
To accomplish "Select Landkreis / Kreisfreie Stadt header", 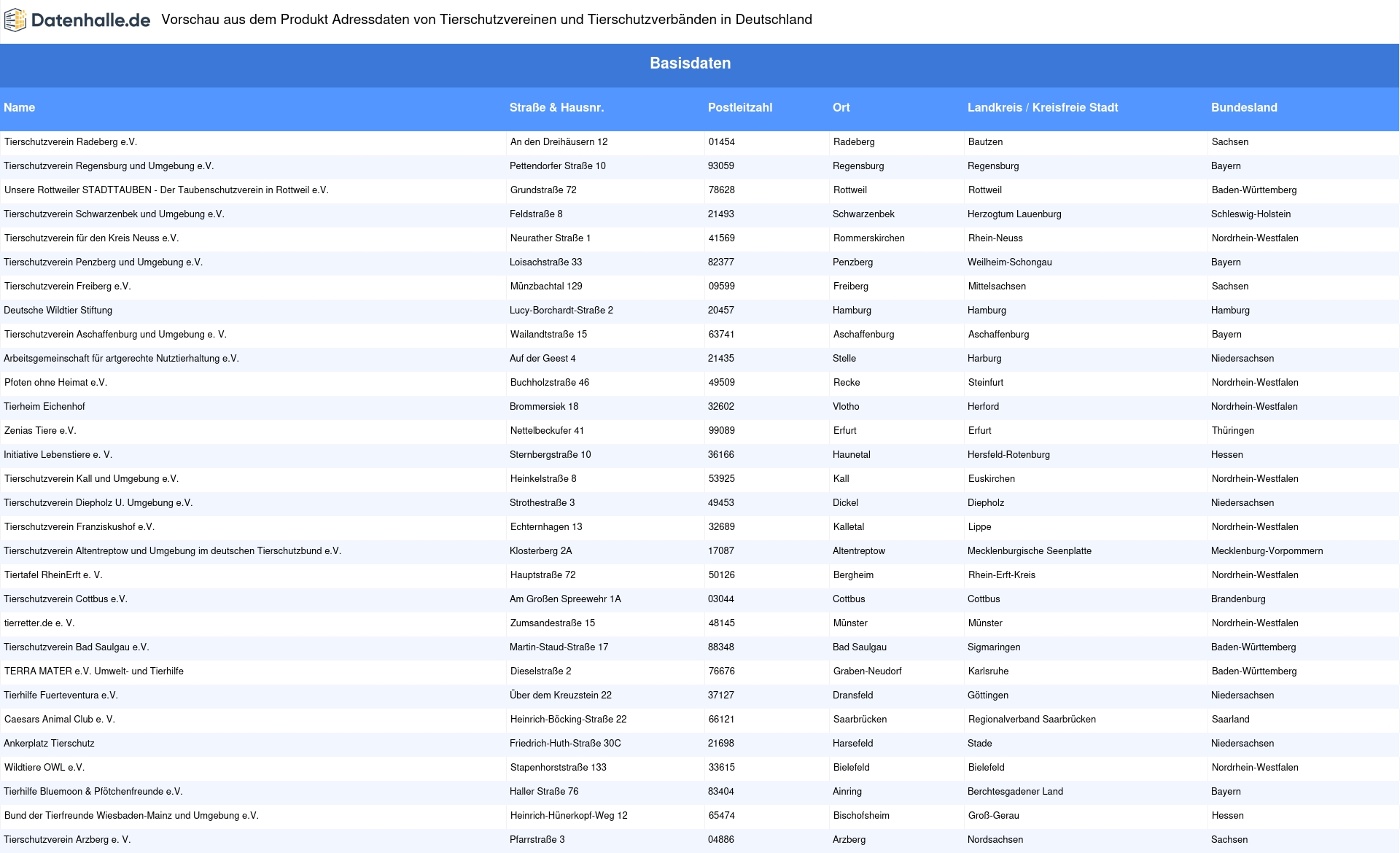I will (1042, 108).
